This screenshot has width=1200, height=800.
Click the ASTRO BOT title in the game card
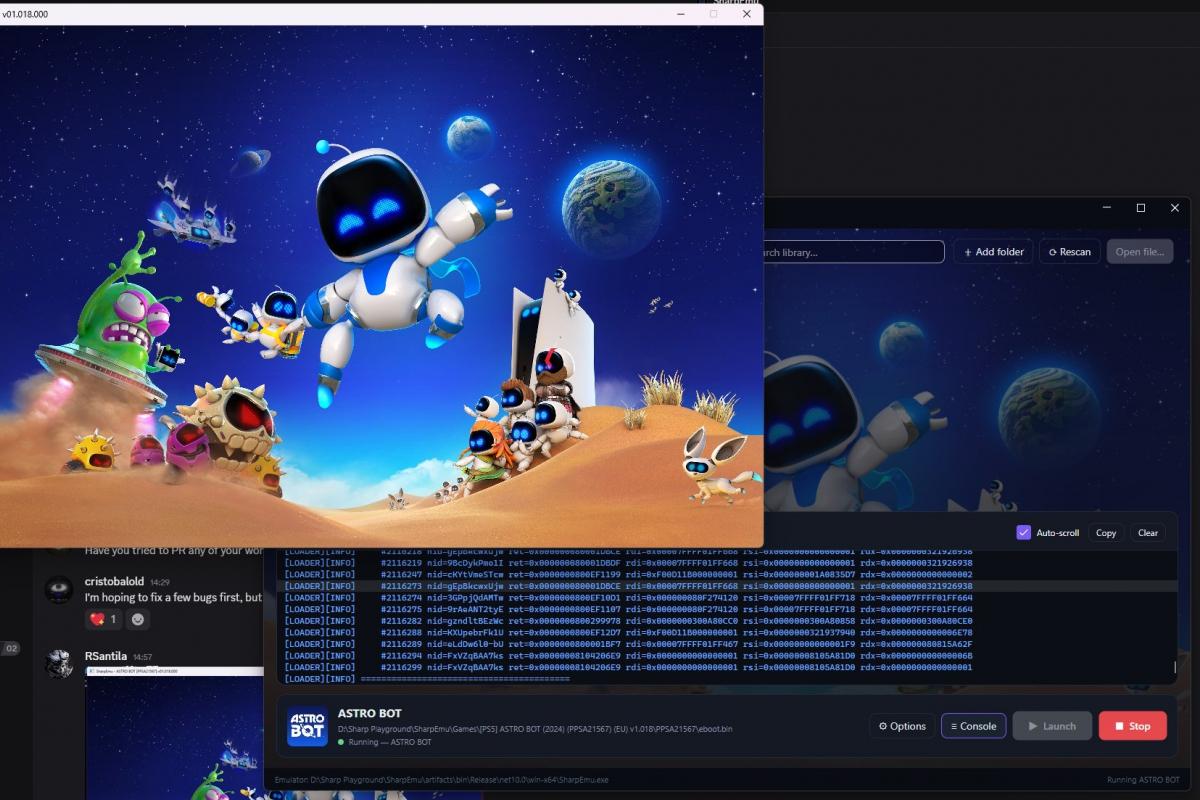370,713
